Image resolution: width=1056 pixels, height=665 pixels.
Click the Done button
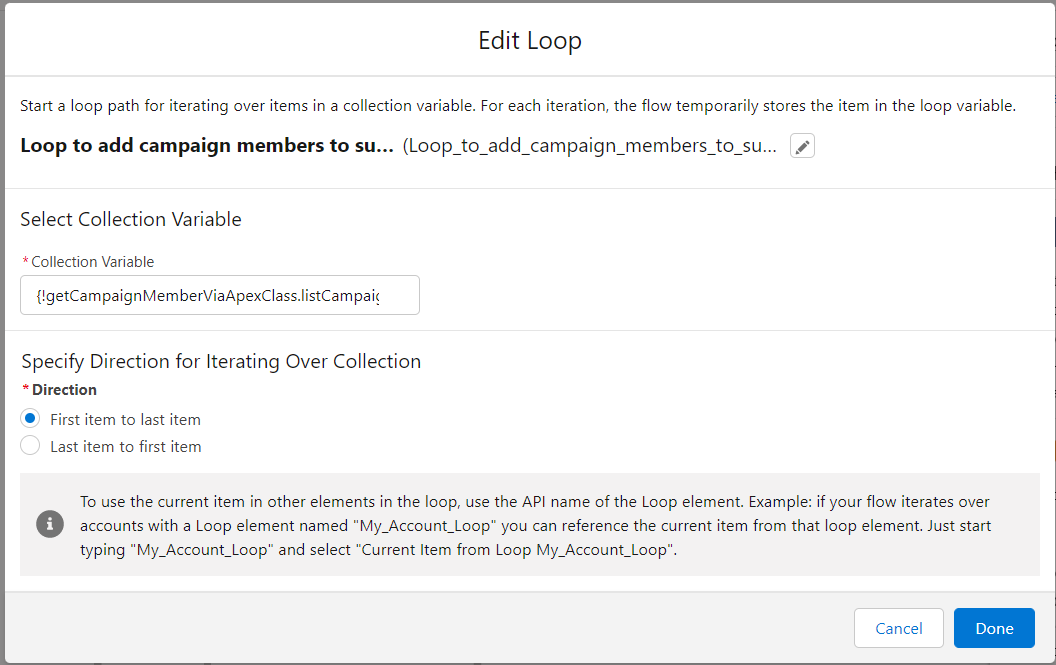pyautogui.click(x=994, y=628)
